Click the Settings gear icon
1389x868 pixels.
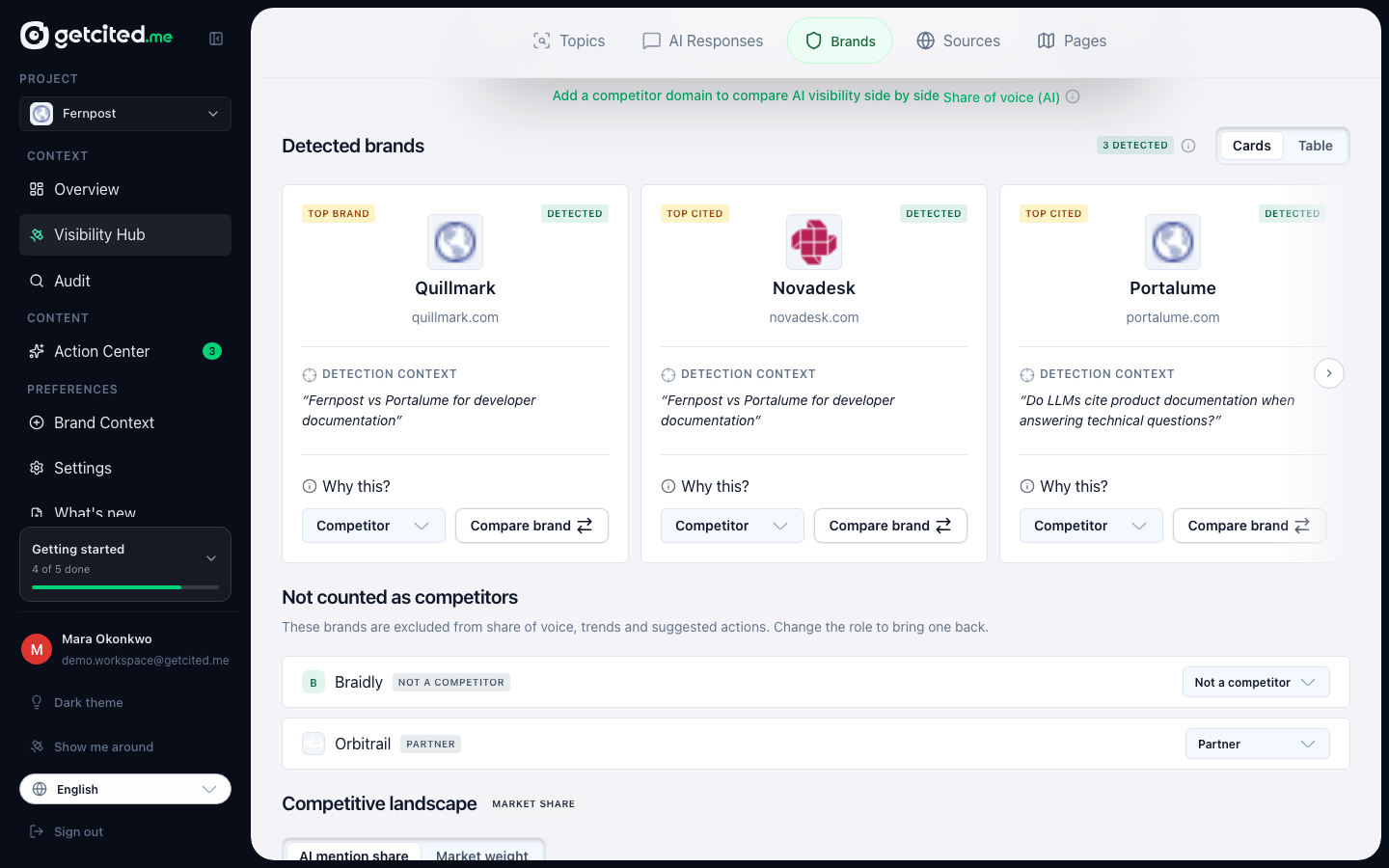pyautogui.click(x=37, y=468)
